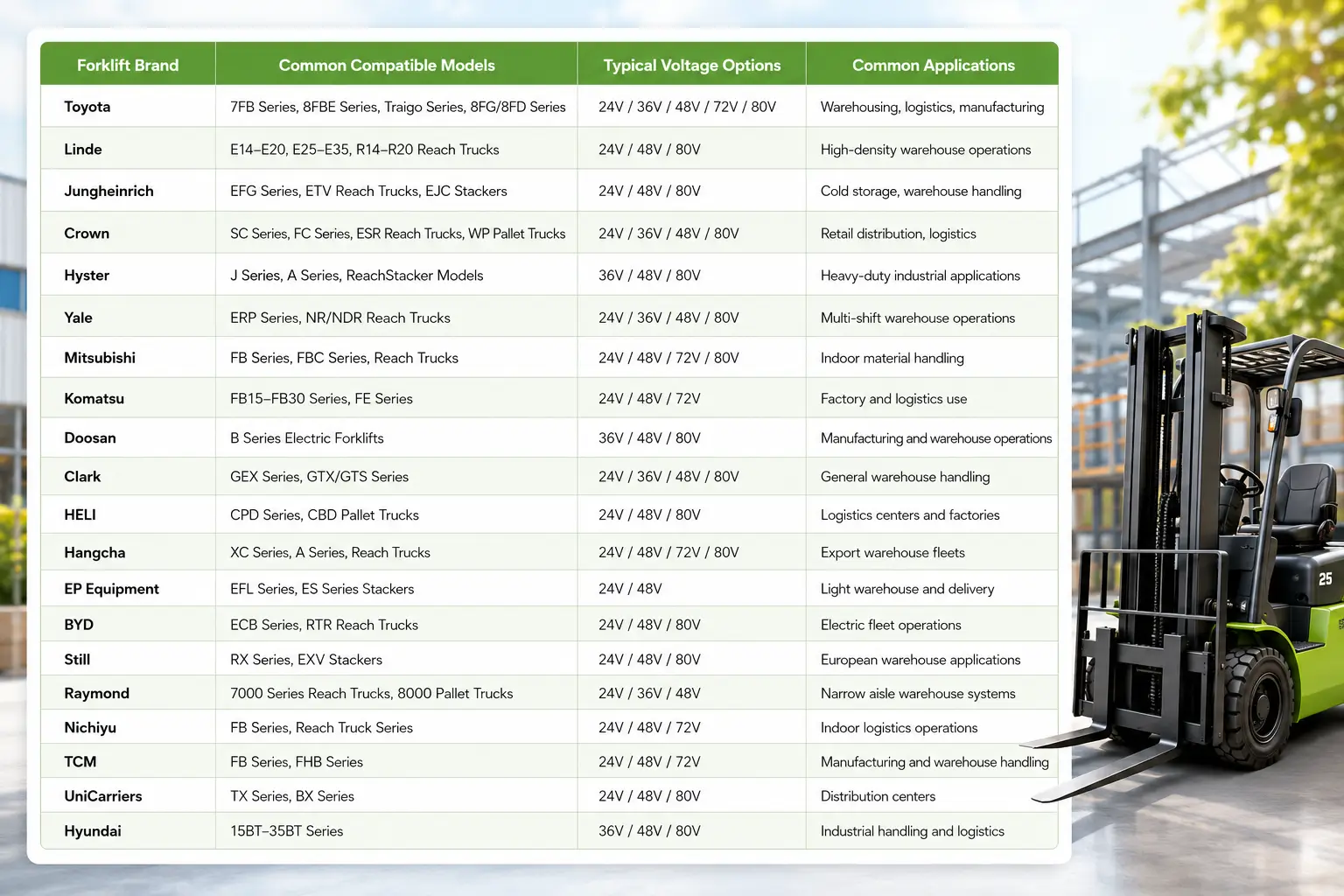This screenshot has width=1344, height=896.
Task: Click EP Equipment's 24V / 48V voltage cell
Action: point(691,589)
